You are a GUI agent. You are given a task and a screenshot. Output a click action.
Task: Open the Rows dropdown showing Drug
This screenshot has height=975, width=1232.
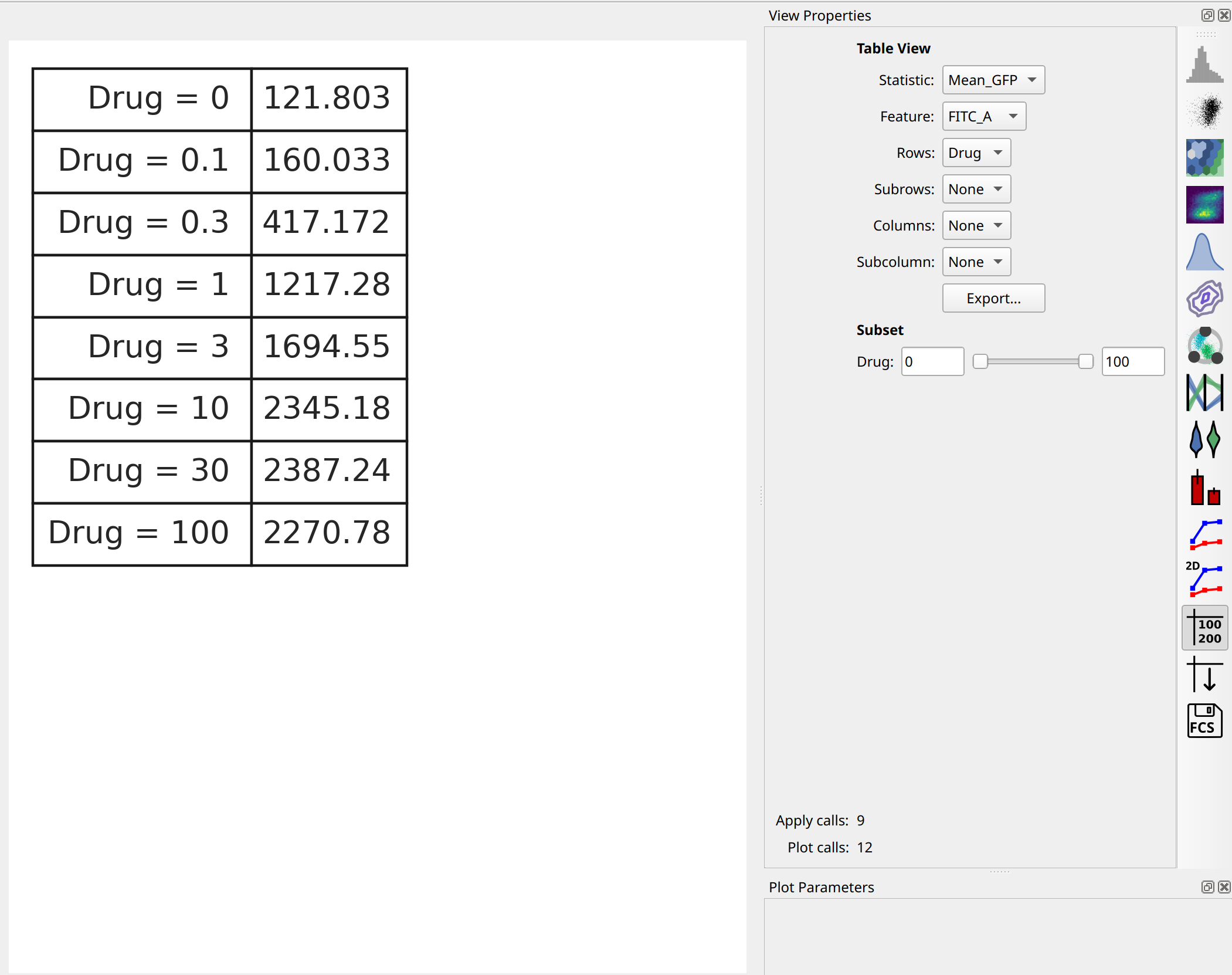(976, 153)
